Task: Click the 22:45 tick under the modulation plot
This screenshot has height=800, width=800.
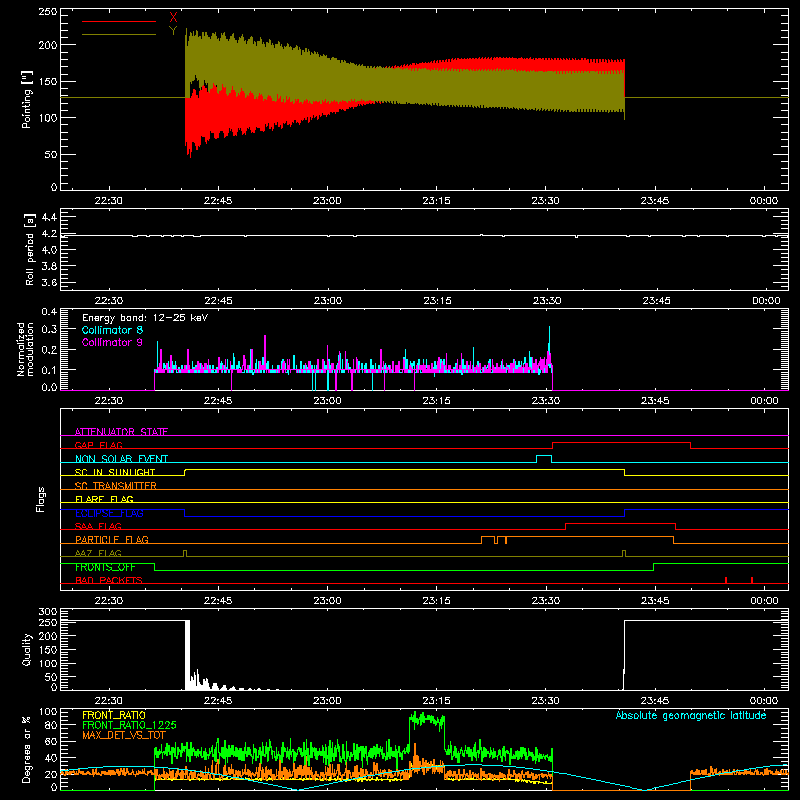Action: pyautogui.click(x=218, y=401)
